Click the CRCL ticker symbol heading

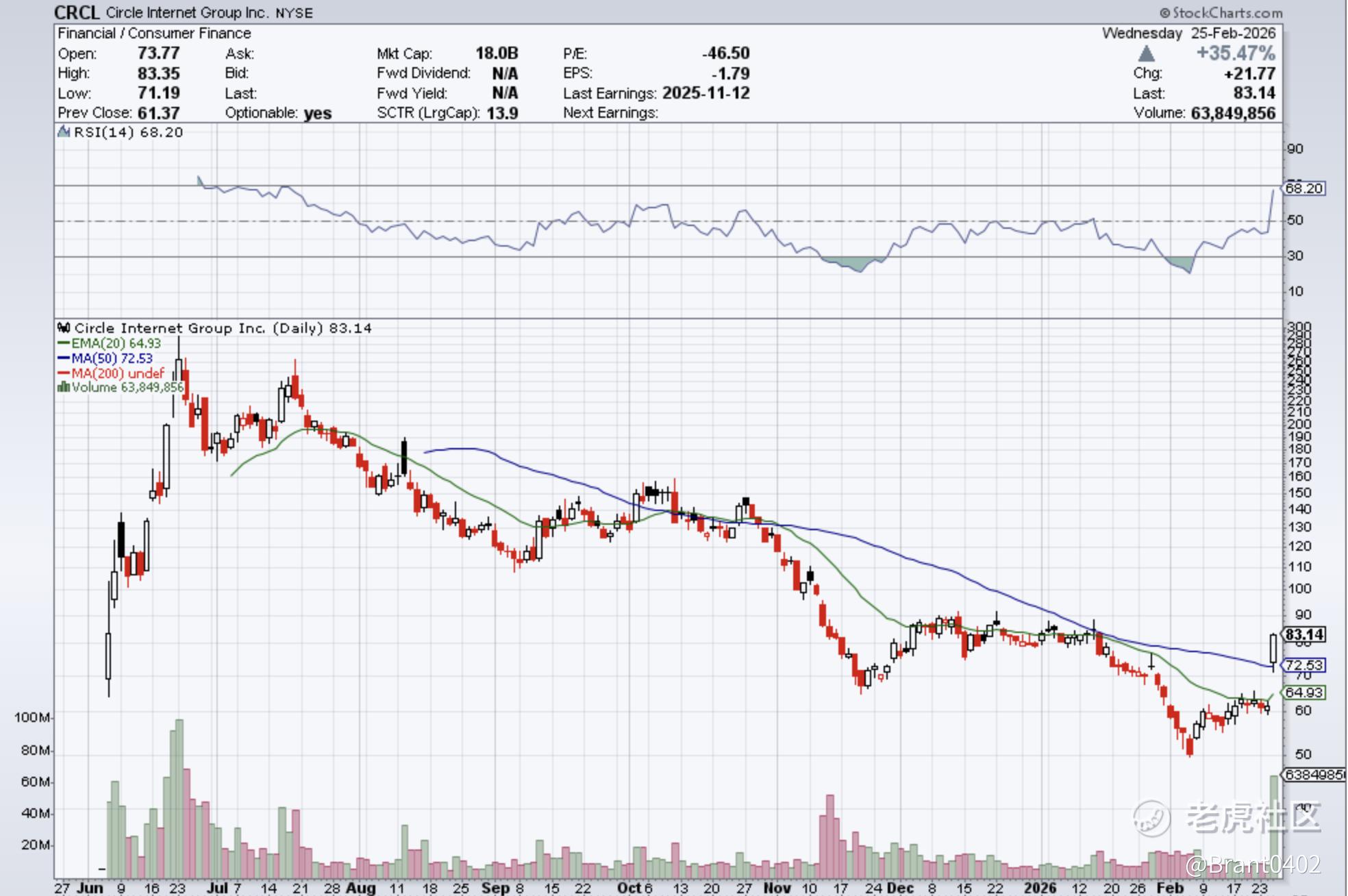[x=77, y=12]
